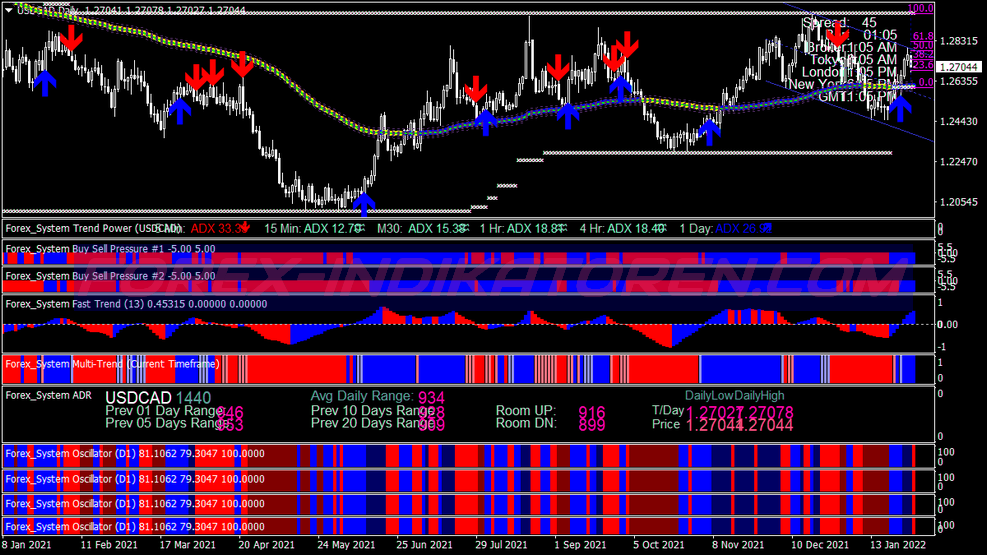Select the Forex_System ADR label
Viewport: 987px width, 555px height.
click(48, 395)
